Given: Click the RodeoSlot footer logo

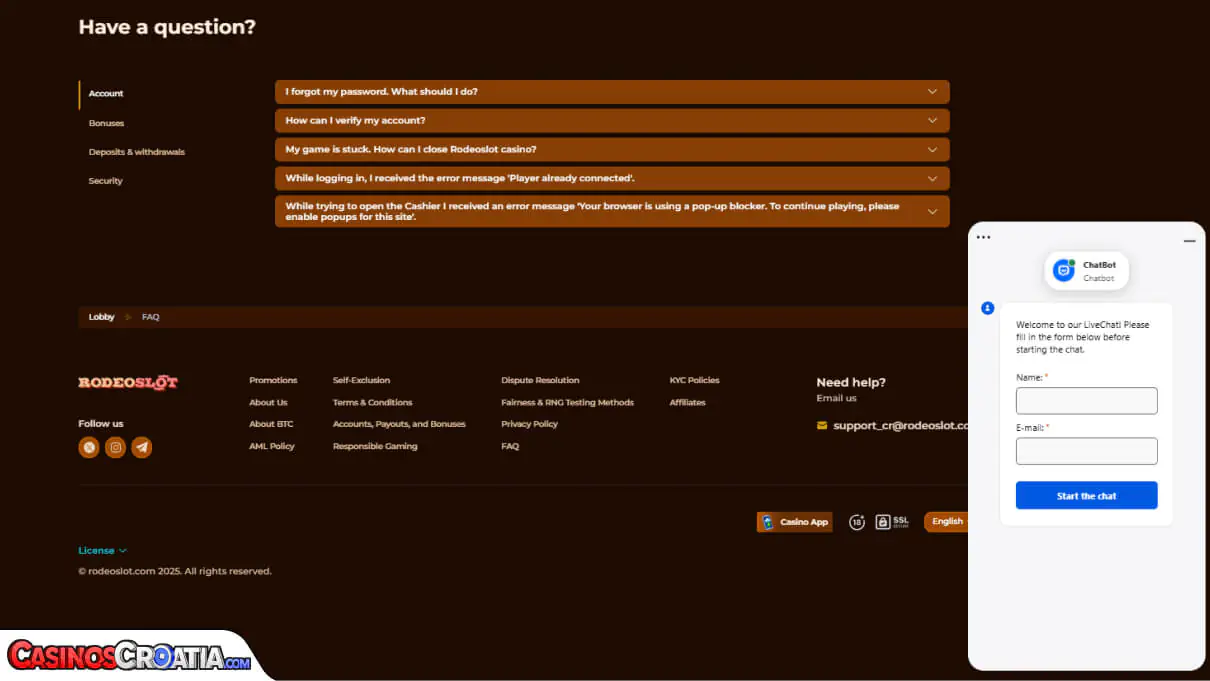Looking at the screenshot, I should pos(128,382).
